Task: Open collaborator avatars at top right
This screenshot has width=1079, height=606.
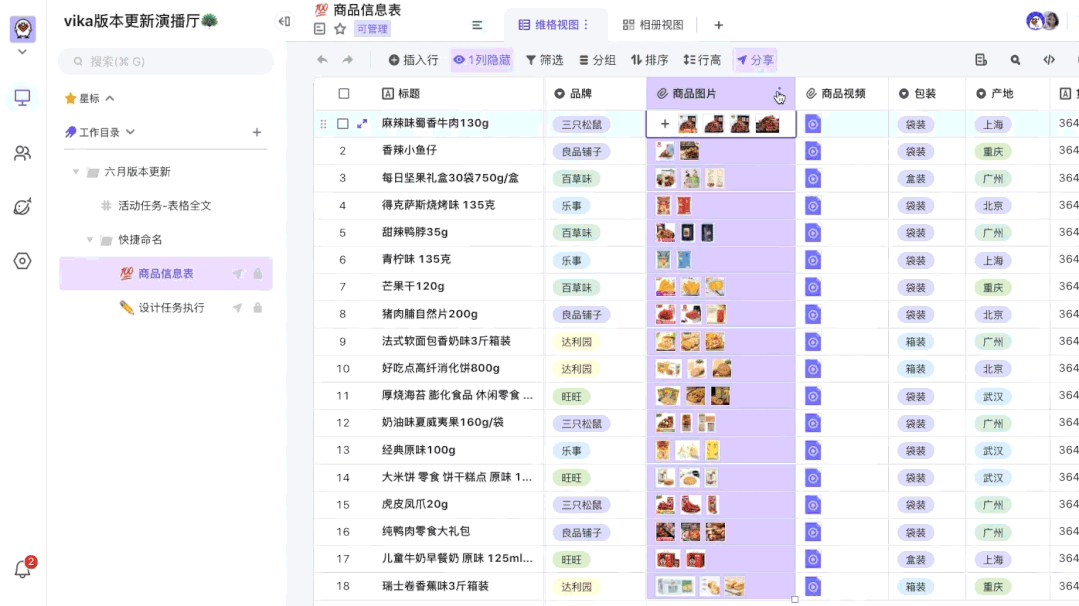Action: coord(1042,21)
